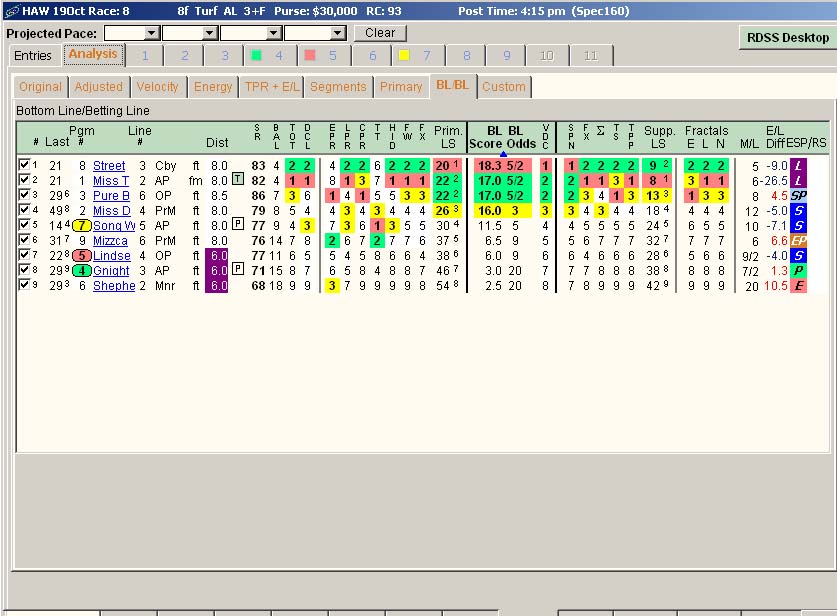Open horse link Miss T
The image size is (837, 616).
pos(111,181)
